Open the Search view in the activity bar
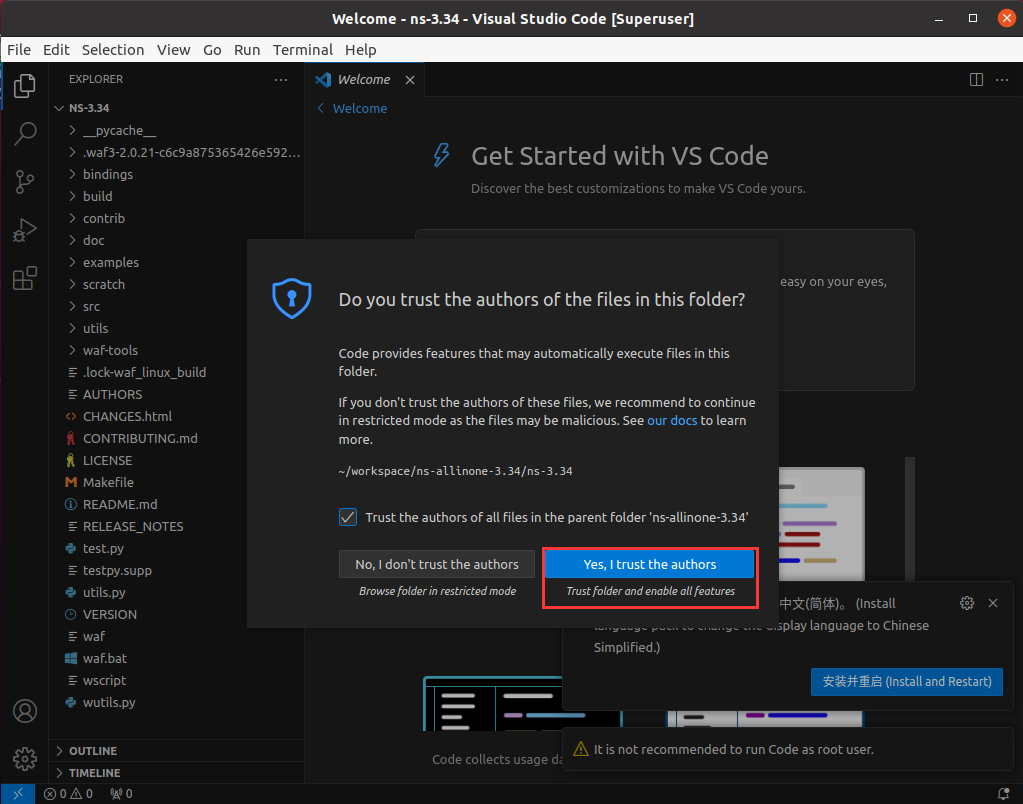 pos(25,133)
